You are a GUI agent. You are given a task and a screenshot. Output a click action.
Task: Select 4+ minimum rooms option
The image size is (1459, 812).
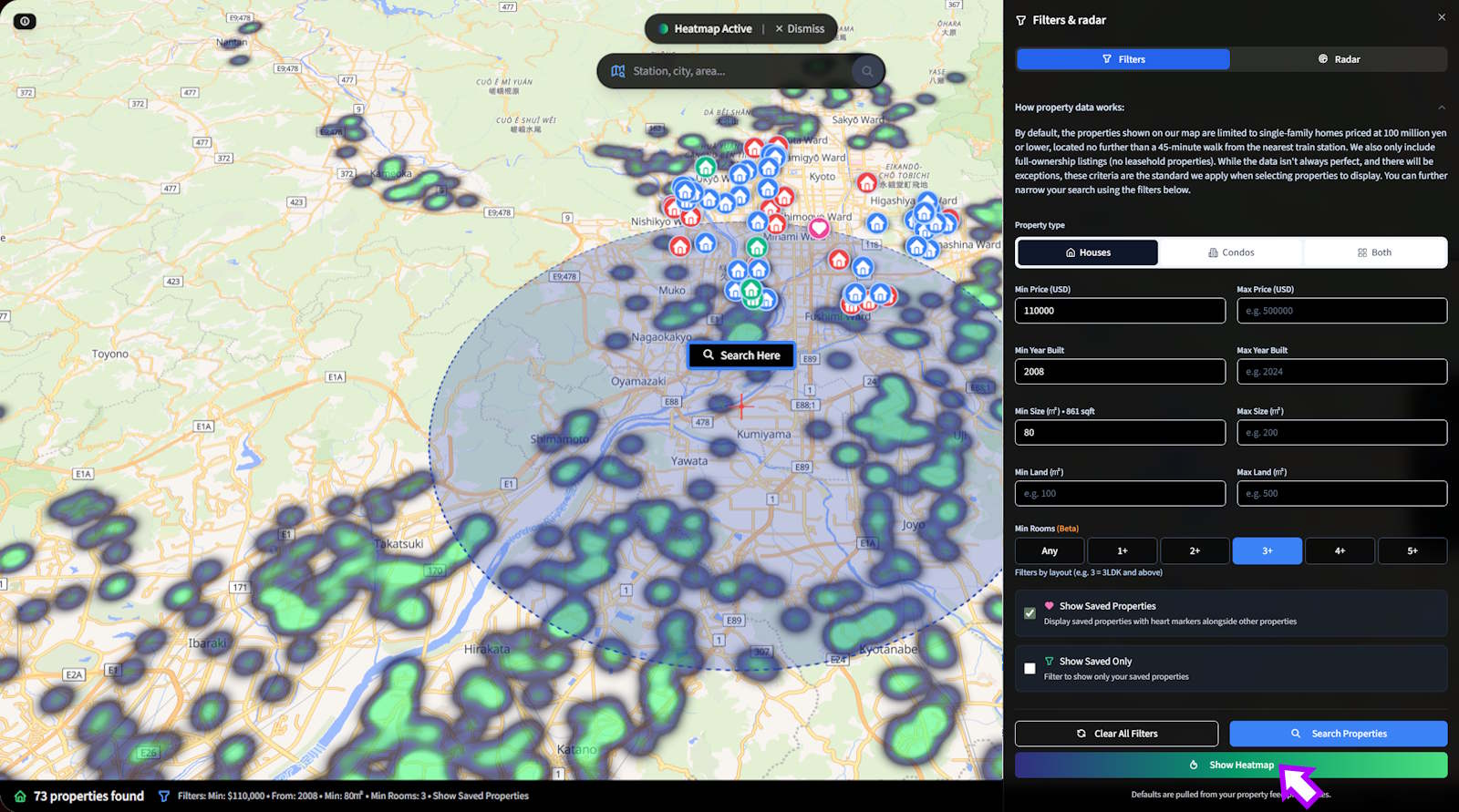click(x=1340, y=550)
